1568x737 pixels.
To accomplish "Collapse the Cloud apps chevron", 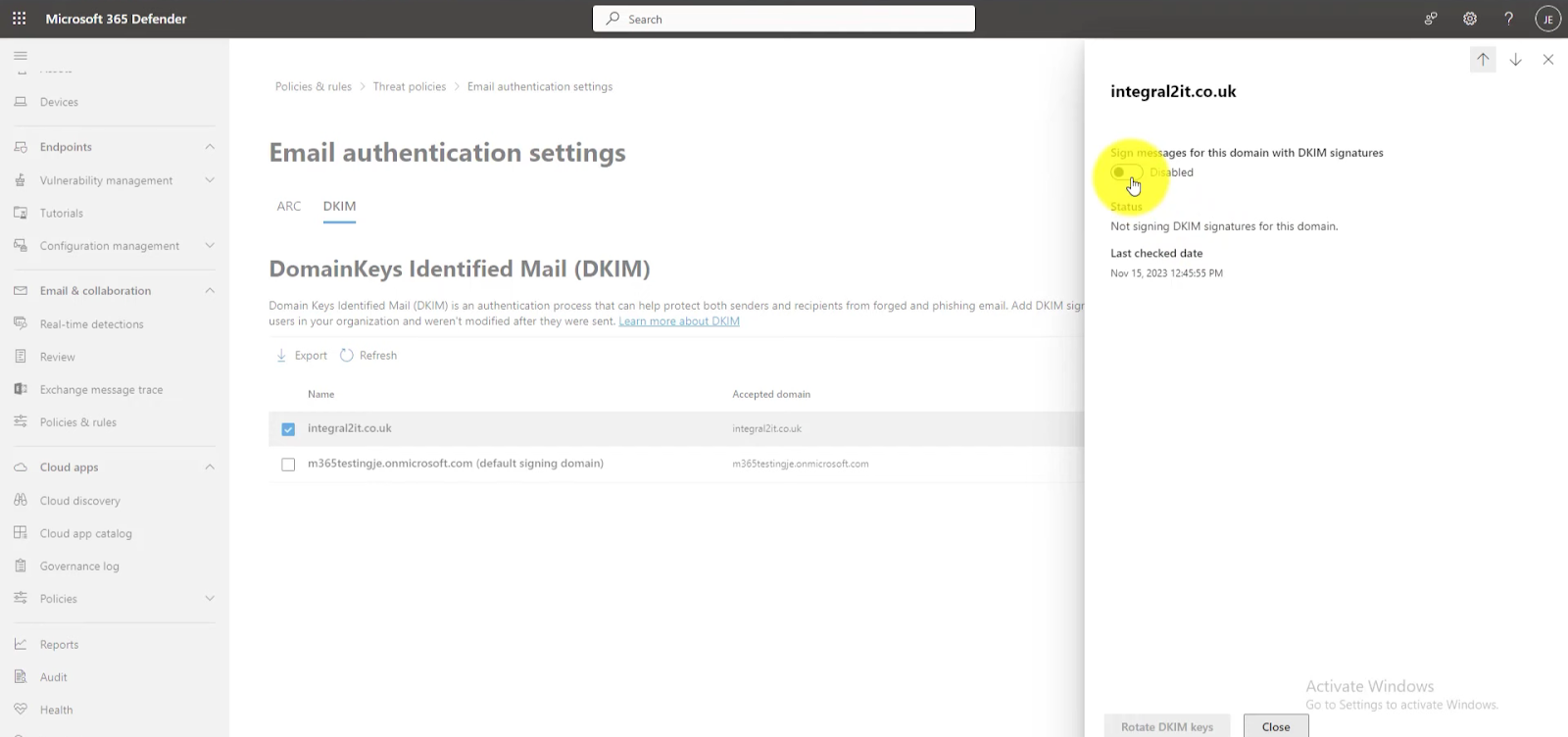I will 210,467.
